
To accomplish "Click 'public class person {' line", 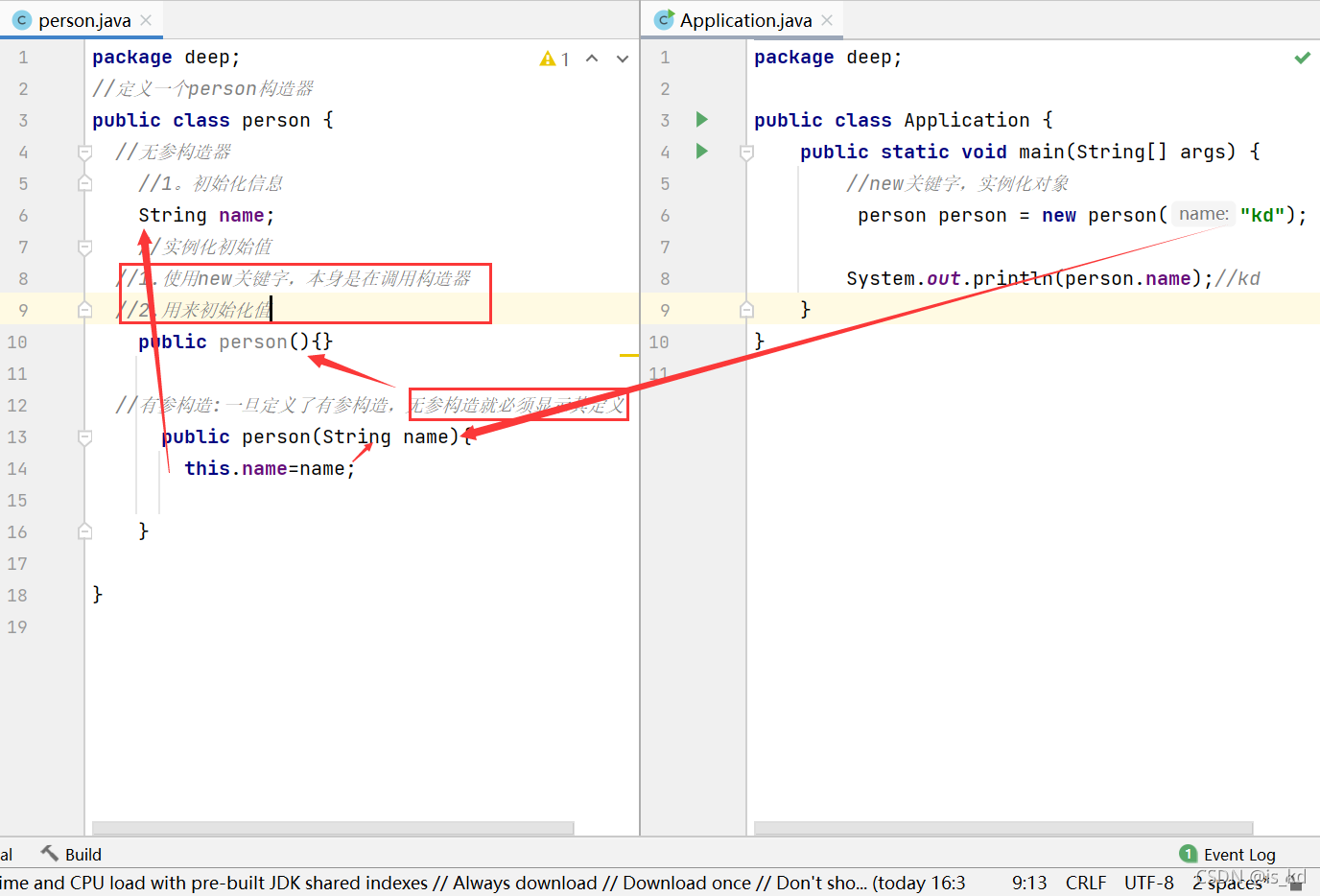I will pos(213,120).
